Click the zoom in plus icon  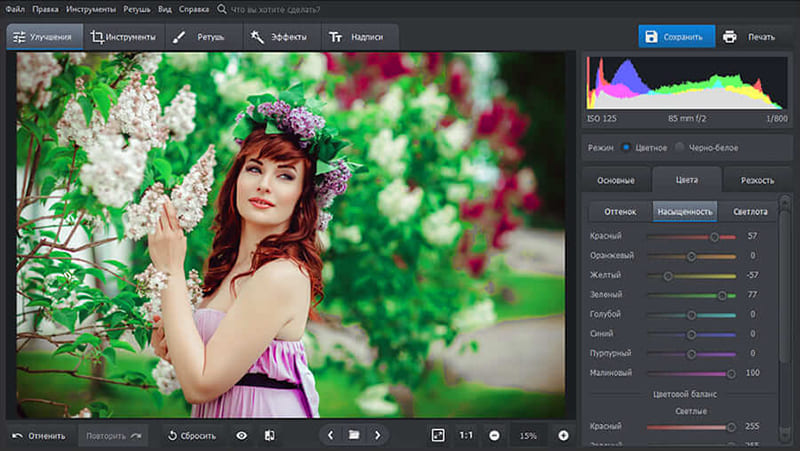tap(563, 435)
